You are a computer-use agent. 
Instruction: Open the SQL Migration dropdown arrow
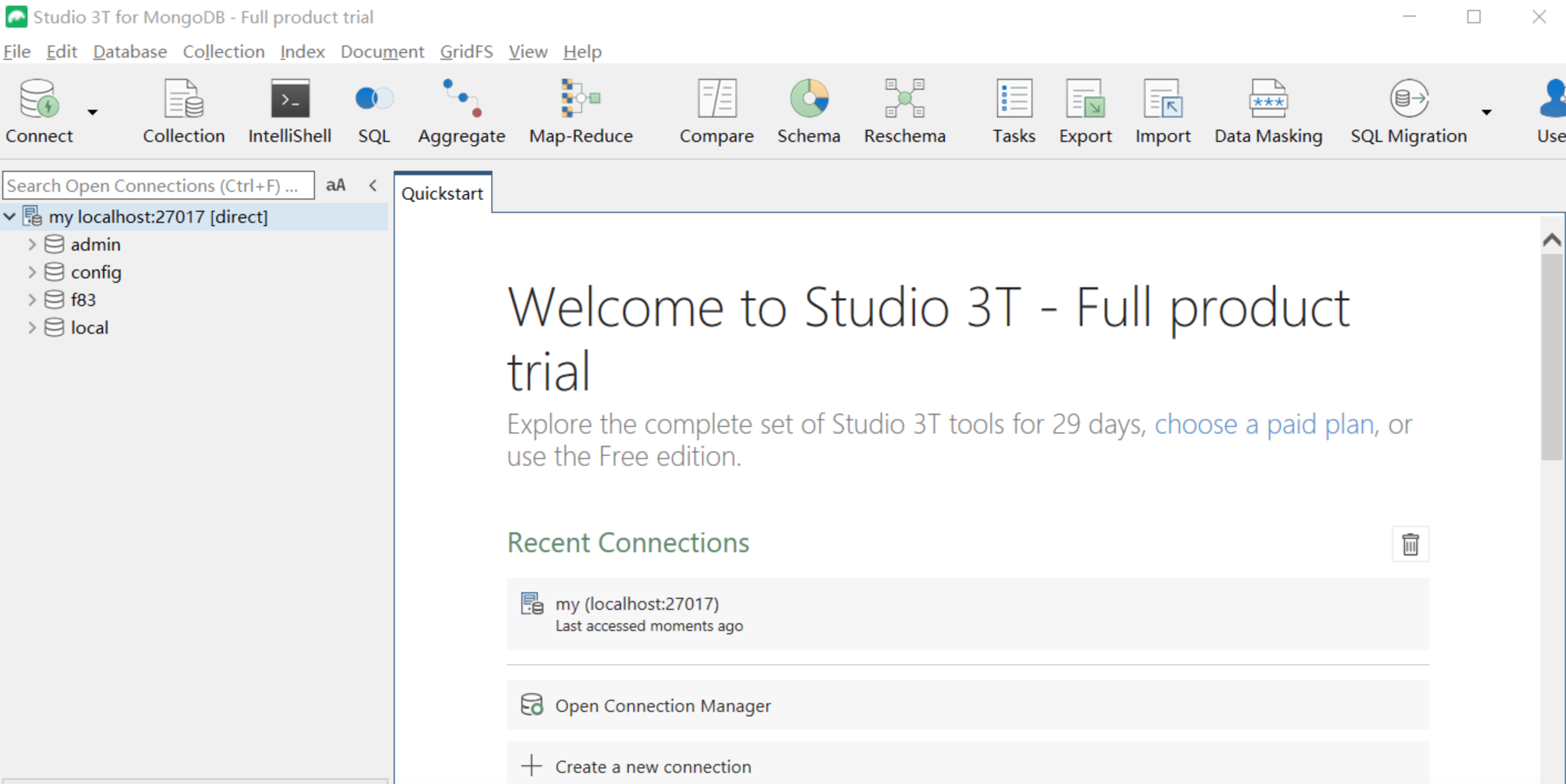[x=1486, y=112]
